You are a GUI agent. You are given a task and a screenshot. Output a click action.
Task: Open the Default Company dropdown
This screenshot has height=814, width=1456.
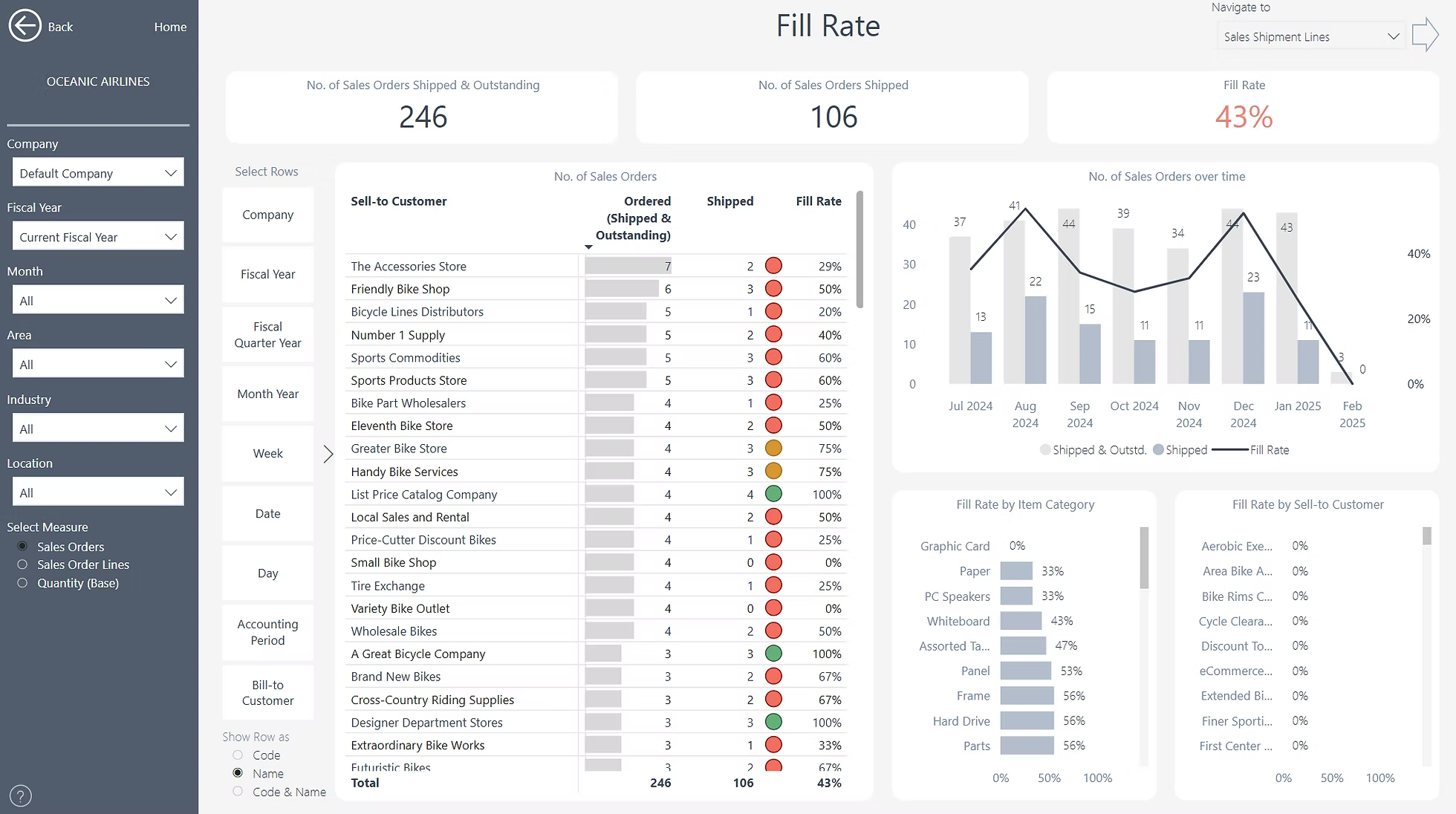[97, 172]
